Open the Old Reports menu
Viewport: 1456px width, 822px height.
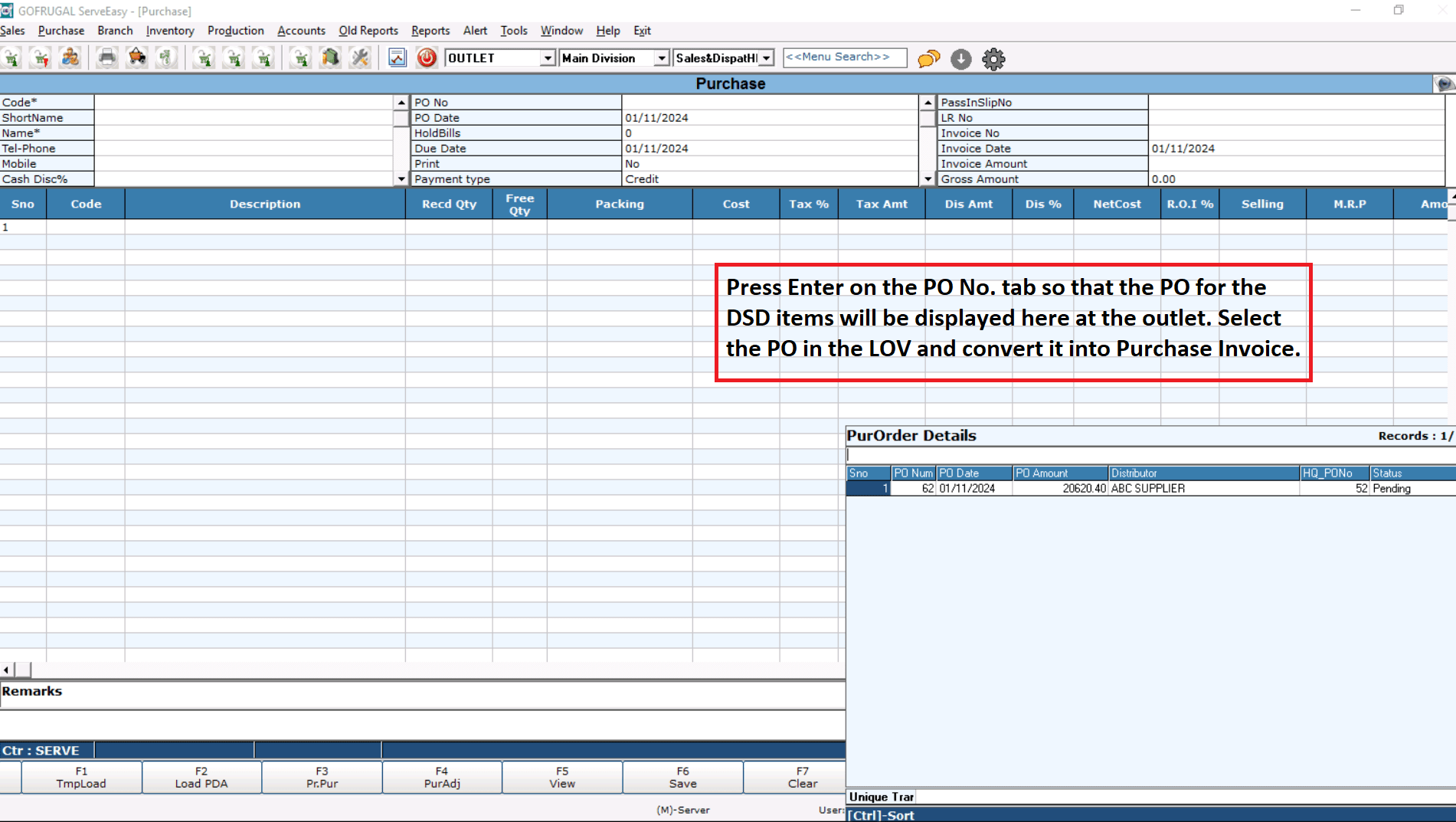coord(368,31)
